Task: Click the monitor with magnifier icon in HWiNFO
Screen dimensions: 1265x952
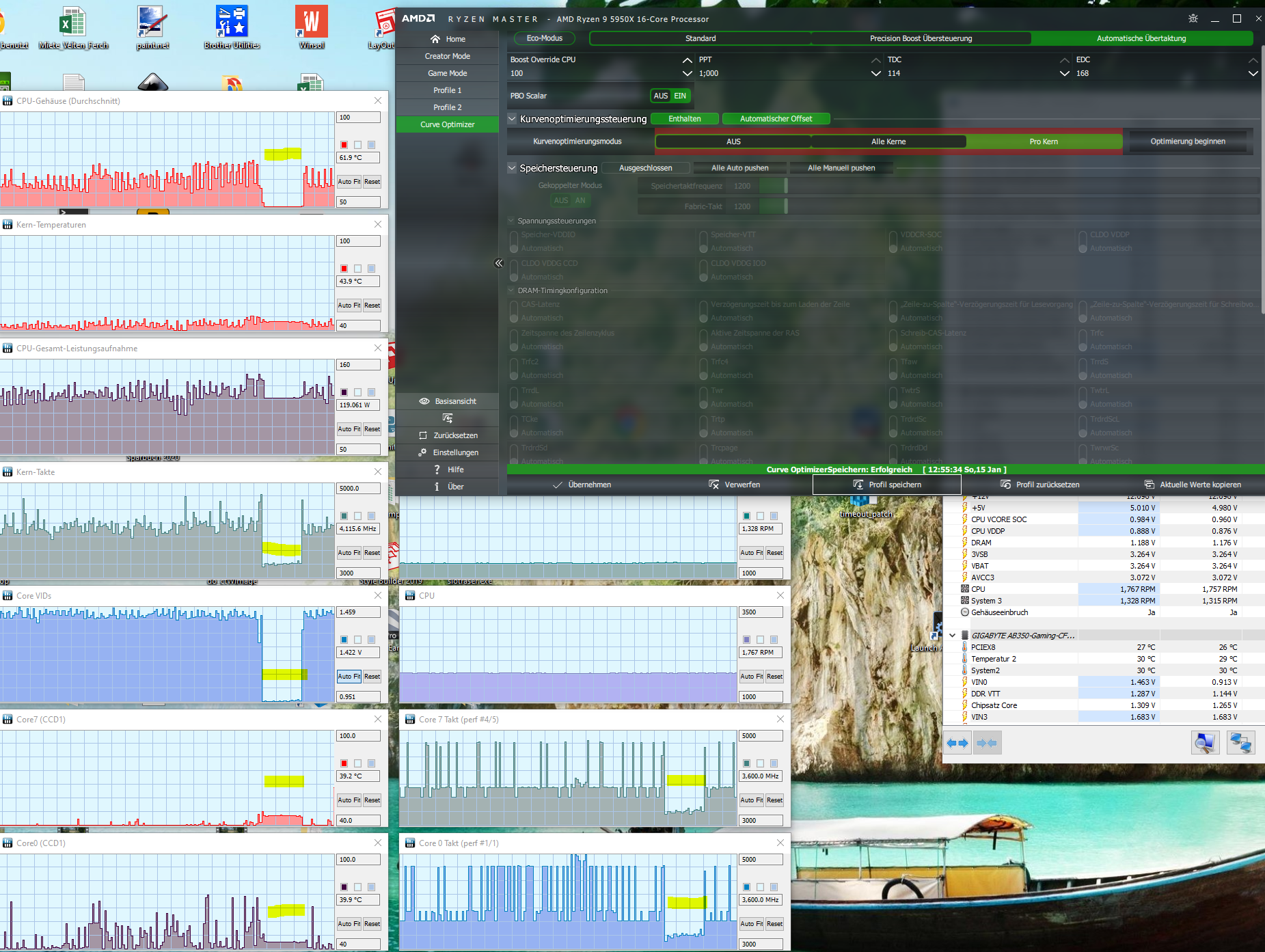Action: click(1205, 743)
